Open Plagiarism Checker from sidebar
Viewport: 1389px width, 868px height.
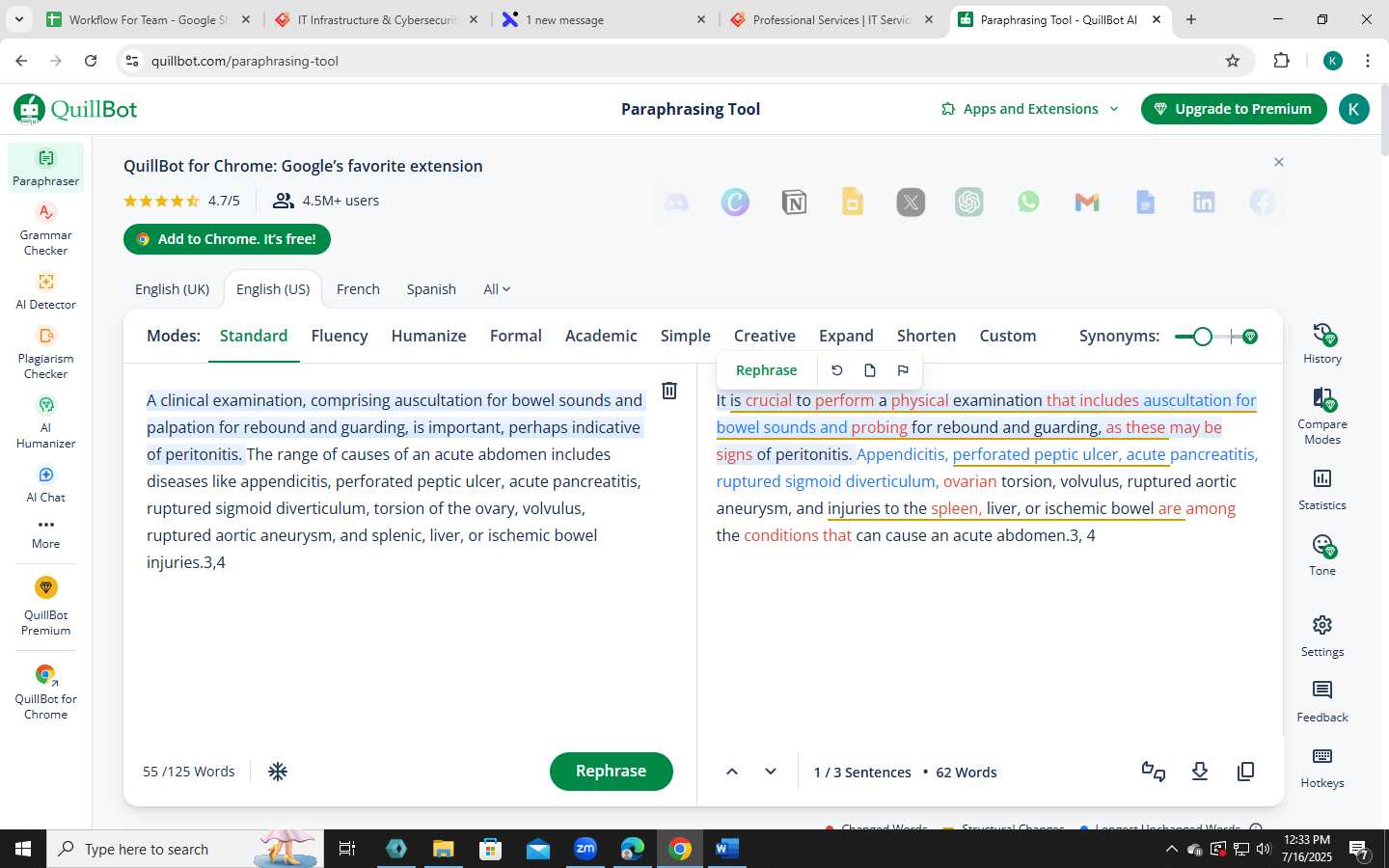pos(45,352)
